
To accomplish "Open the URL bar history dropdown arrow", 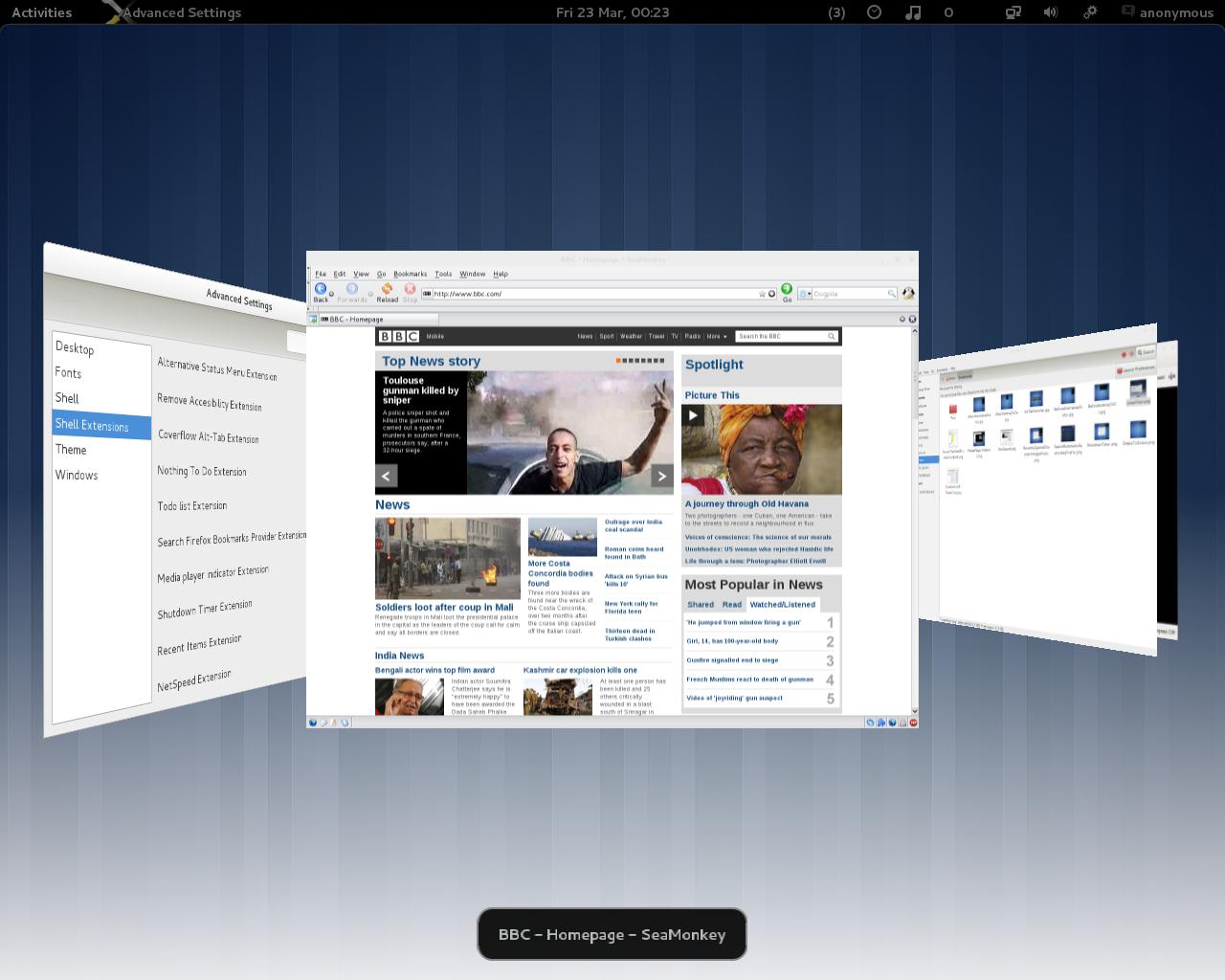I will point(771,294).
